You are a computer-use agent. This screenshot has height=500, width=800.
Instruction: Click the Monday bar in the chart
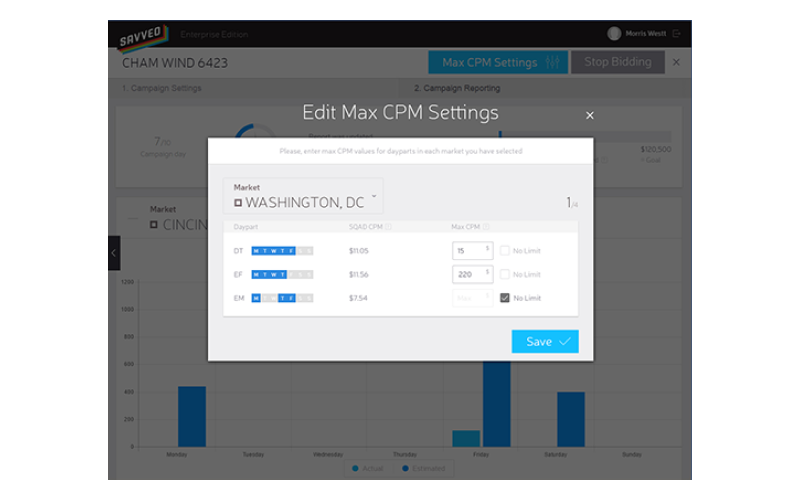(x=192, y=416)
